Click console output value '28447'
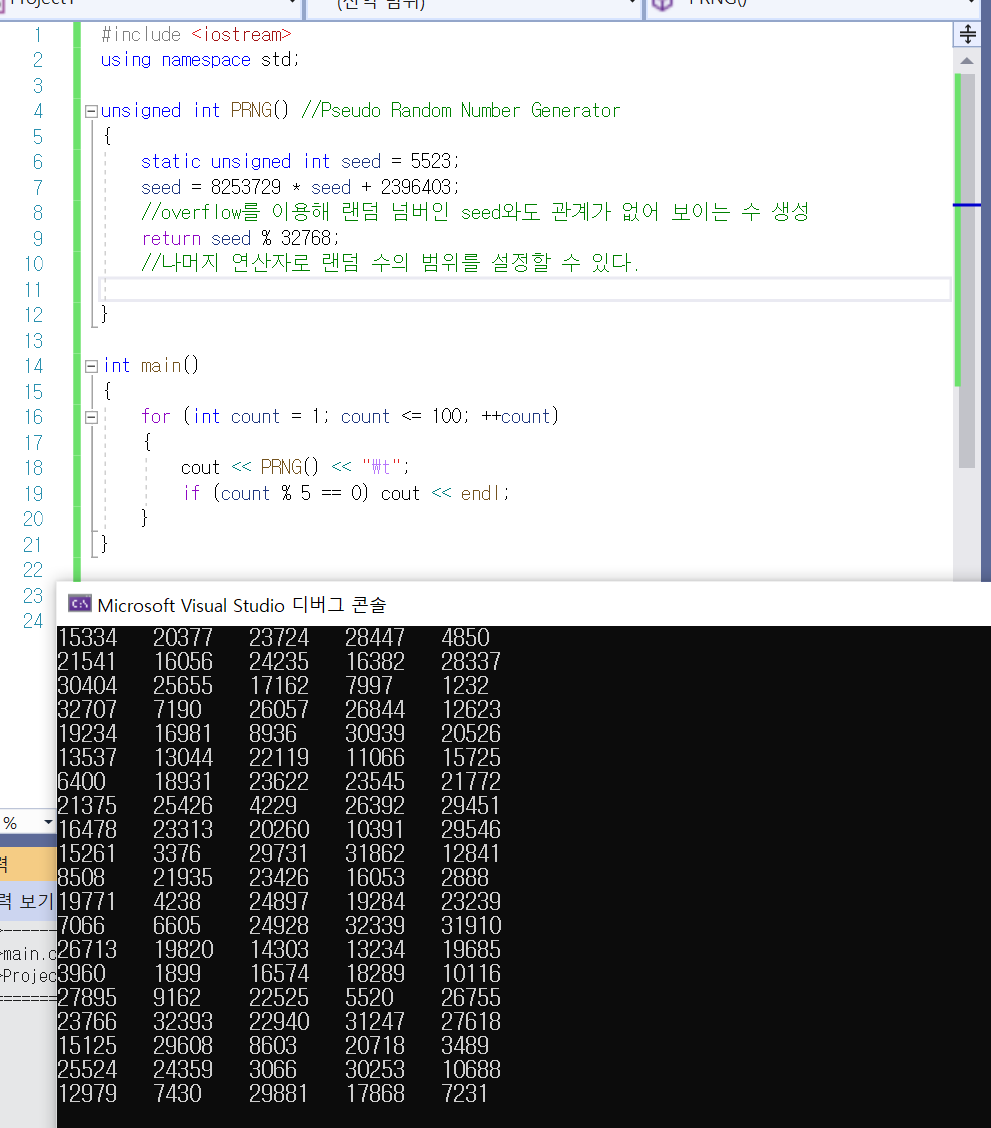Image resolution: width=991 pixels, height=1128 pixels. [x=375, y=637]
